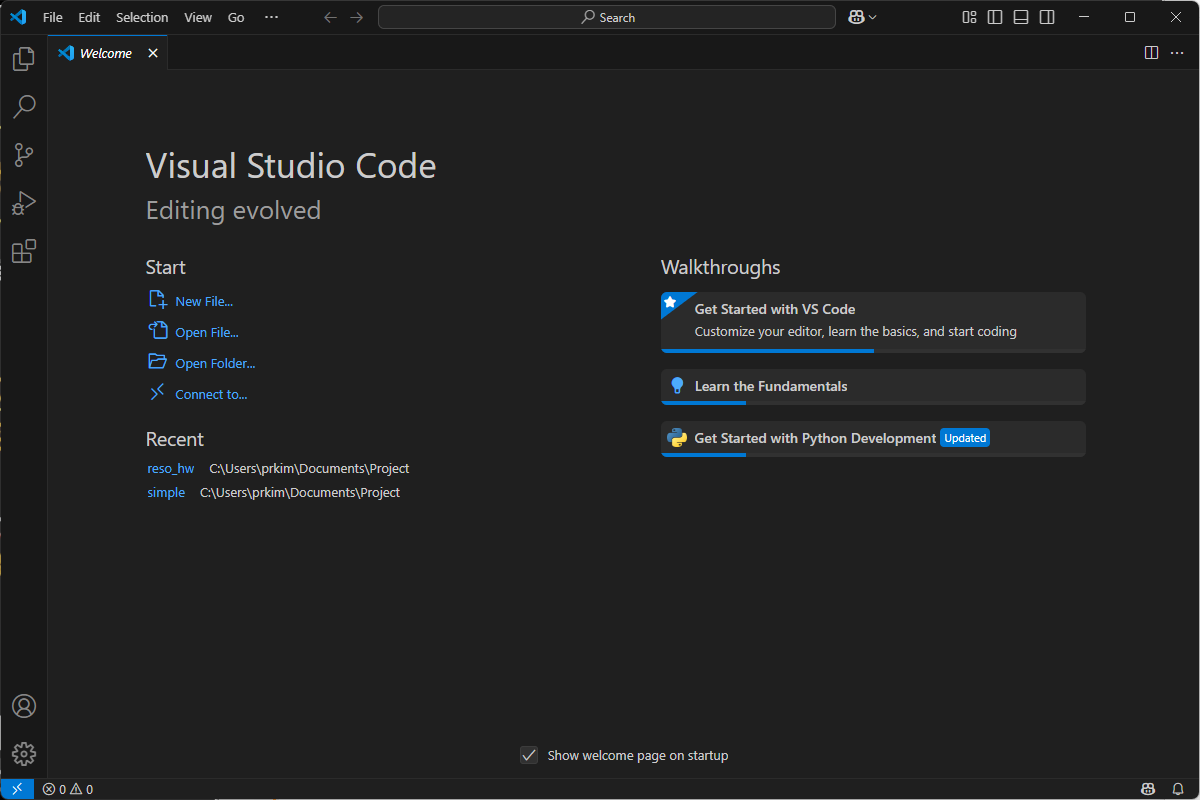Click the New File link
Screen dimensions: 1200x800
tap(204, 301)
